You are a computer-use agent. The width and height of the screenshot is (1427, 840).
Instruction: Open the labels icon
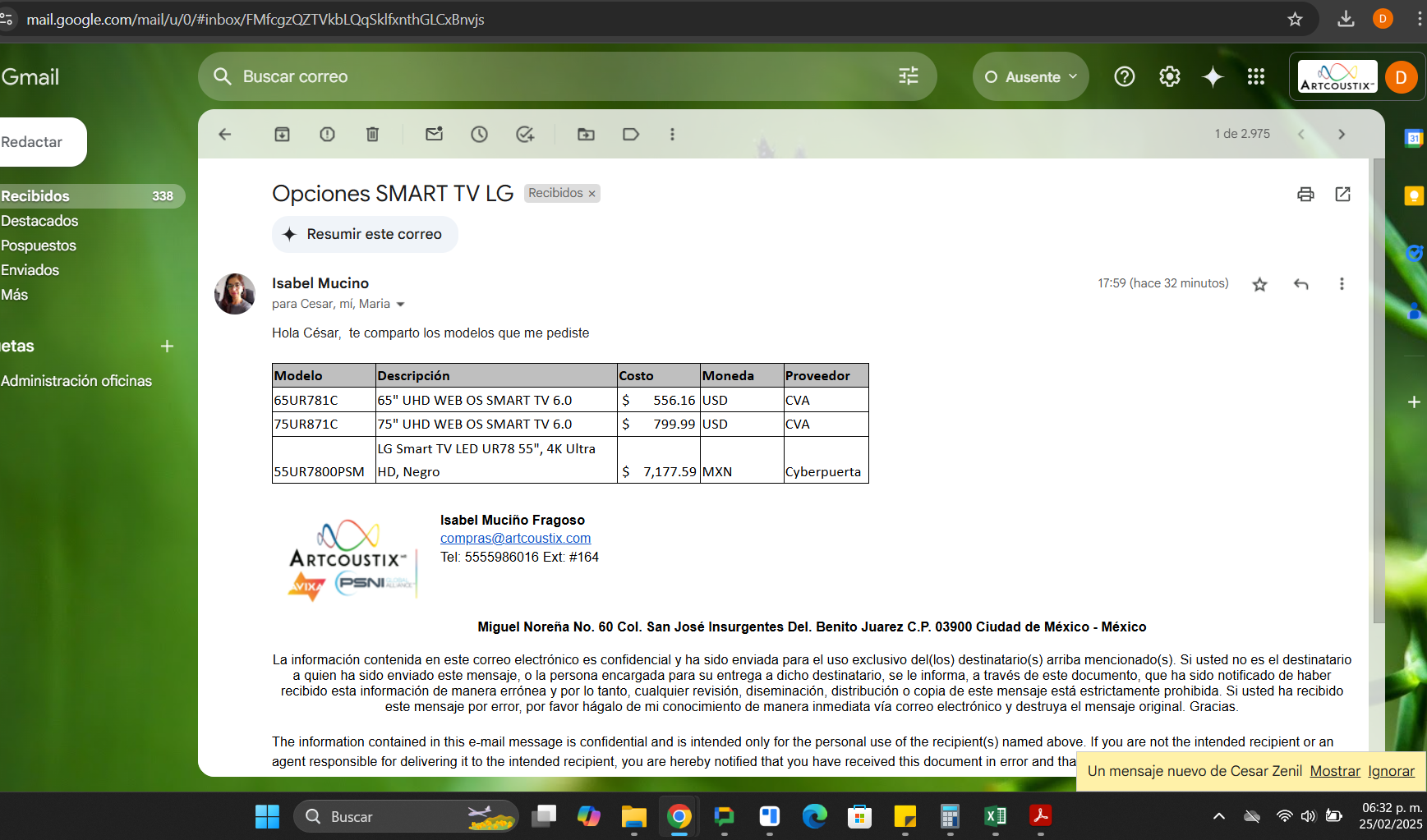631,134
